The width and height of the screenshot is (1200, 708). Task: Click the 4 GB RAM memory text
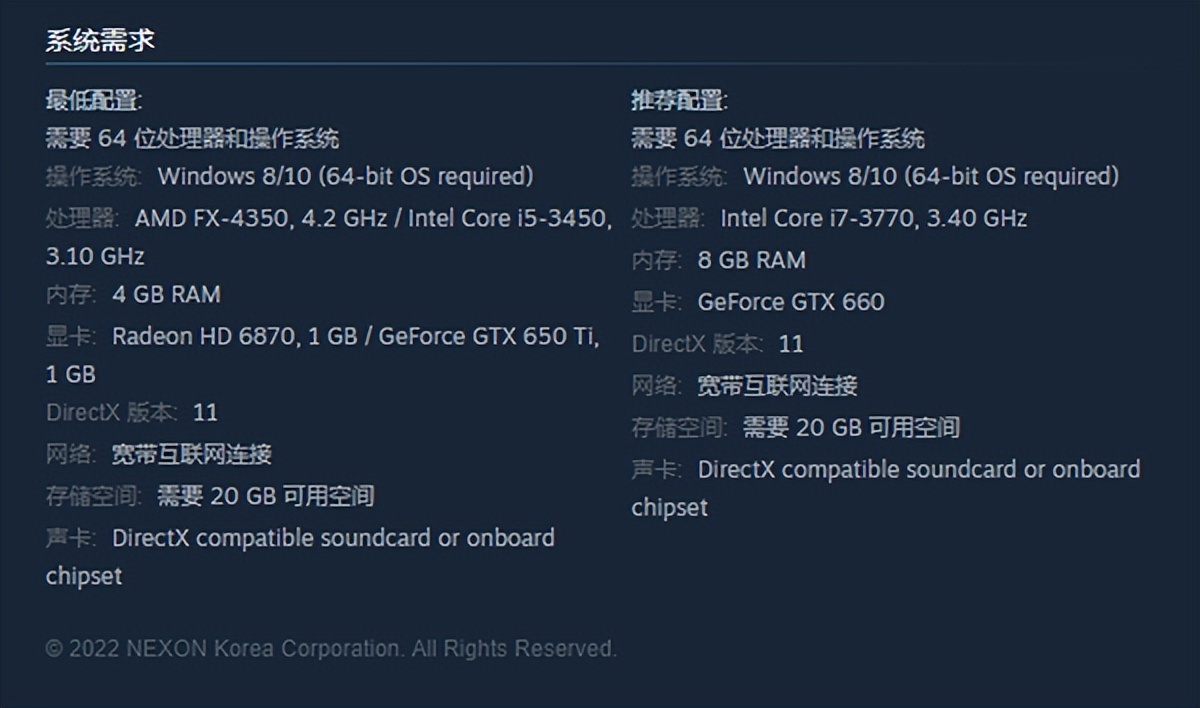(x=166, y=295)
